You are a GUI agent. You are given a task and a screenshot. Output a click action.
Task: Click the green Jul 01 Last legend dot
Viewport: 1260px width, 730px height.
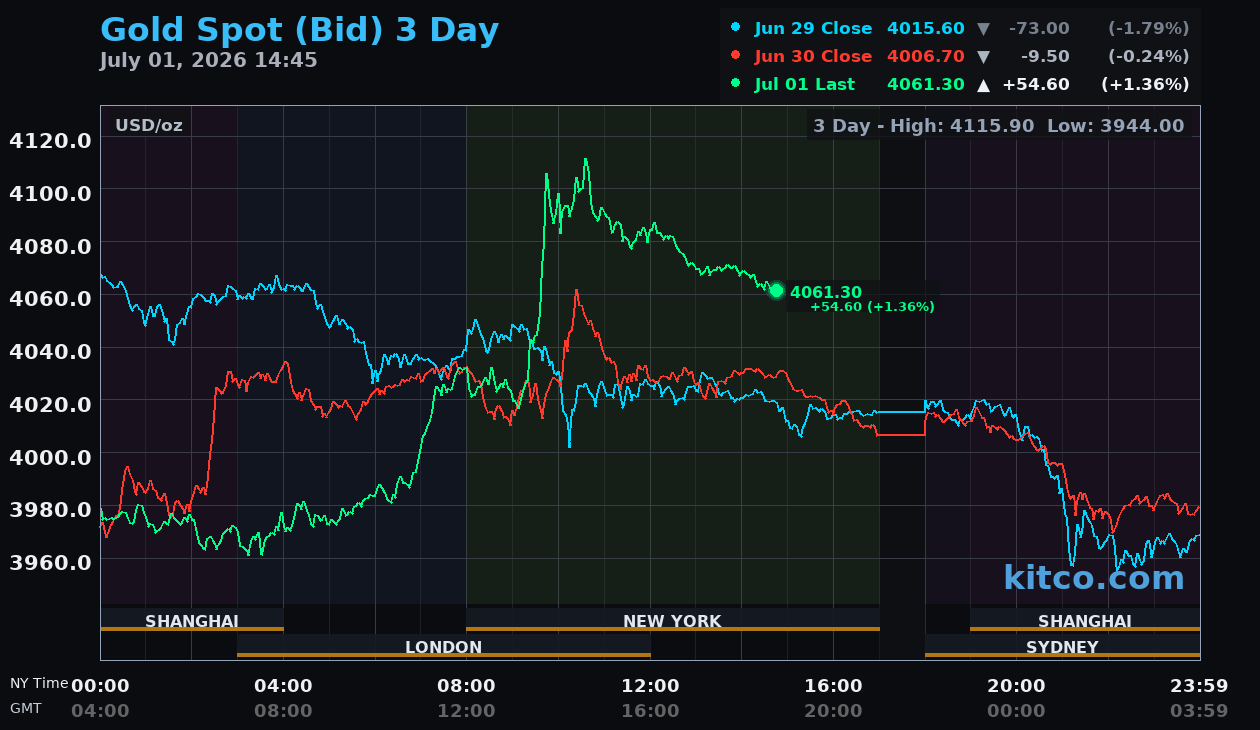[737, 83]
